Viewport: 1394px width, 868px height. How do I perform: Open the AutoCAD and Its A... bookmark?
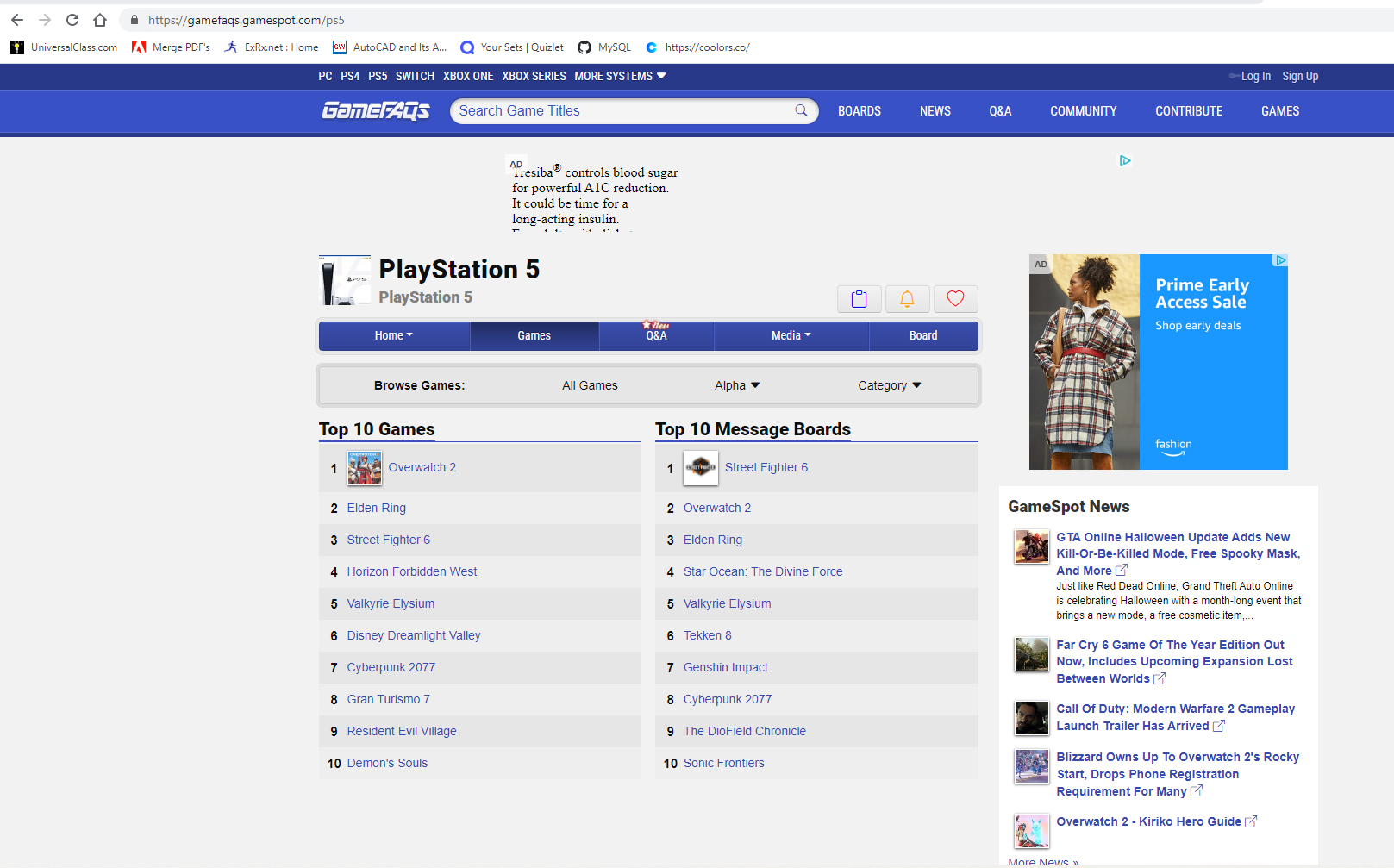point(390,47)
